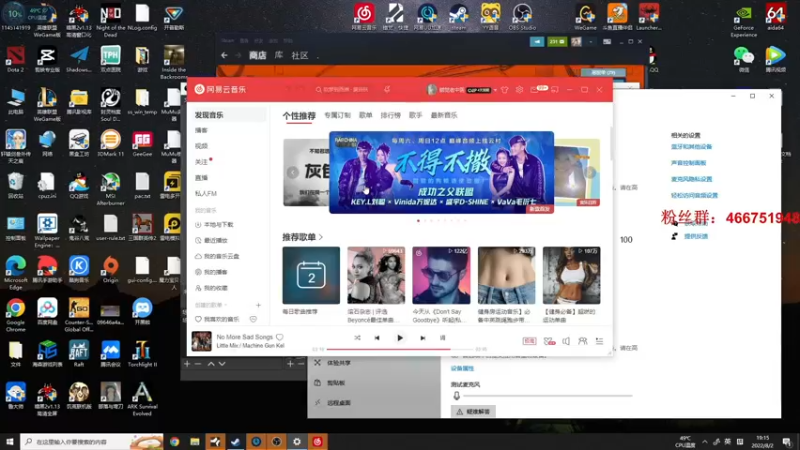Image resolution: width=800 pixels, height=450 pixels.
Task: Click 疑难解答 button in Settings window
Action: [473, 411]
